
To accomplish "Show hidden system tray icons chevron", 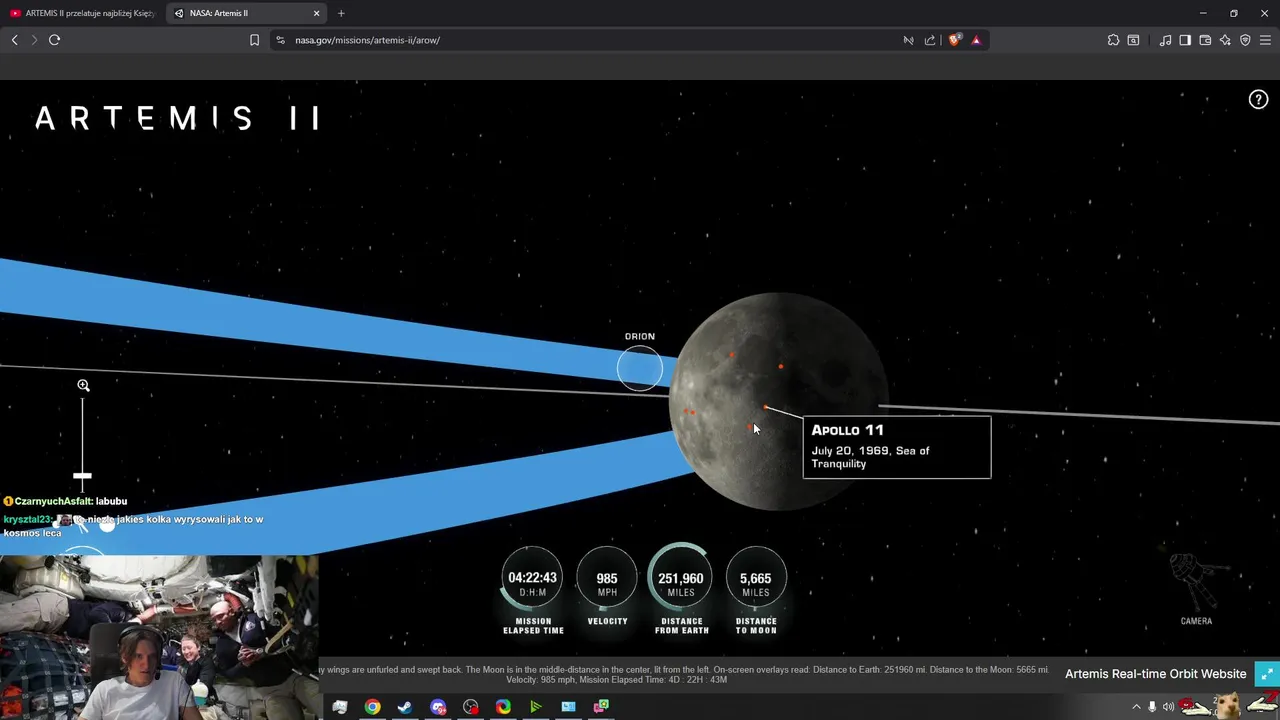I will [1136, 707].
